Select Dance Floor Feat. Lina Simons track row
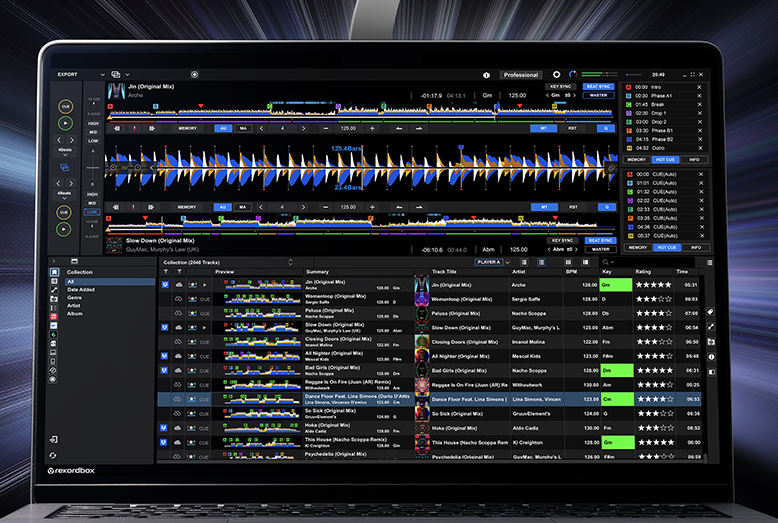This screenshot has height=523, width=778. click(430, 399)
